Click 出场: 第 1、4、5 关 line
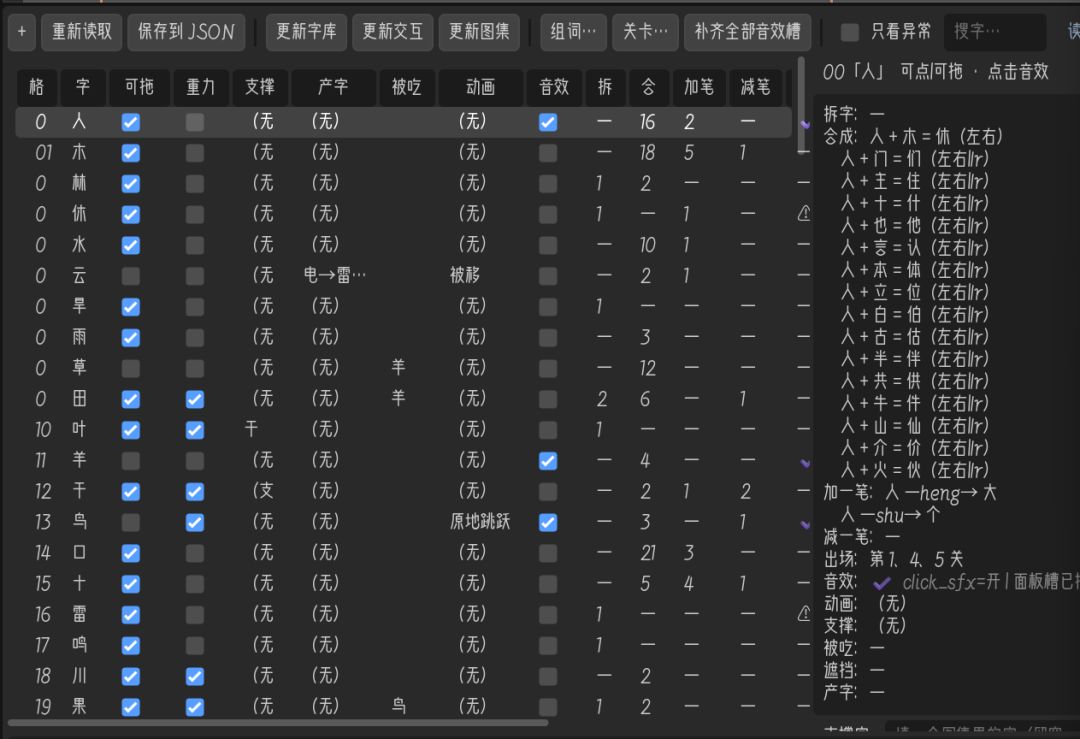 (893, 559)
